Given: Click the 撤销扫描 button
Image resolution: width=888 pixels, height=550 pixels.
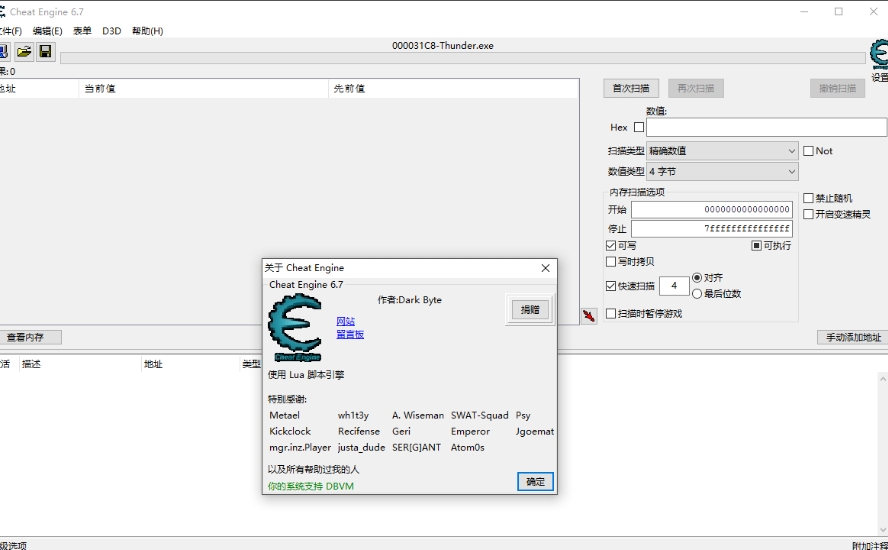Looking at the screenshot, I should coord(837,88).
